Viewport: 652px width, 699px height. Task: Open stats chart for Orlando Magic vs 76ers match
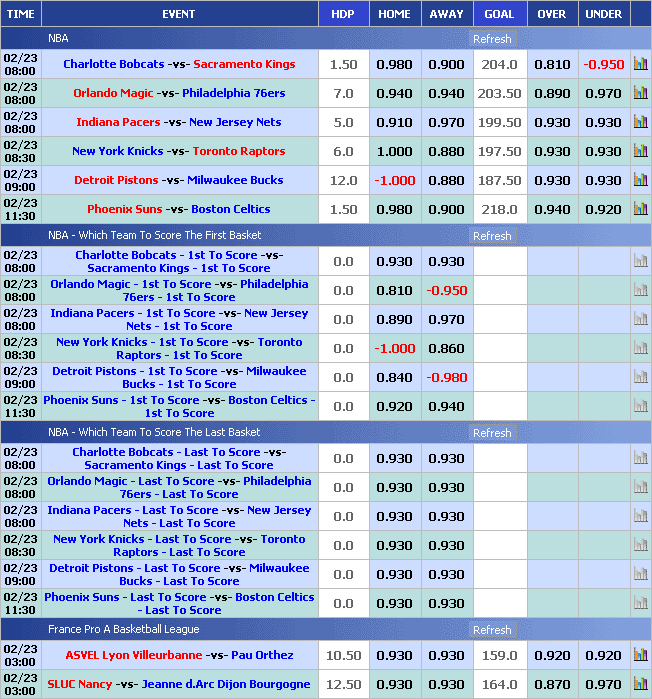(640, 93)
